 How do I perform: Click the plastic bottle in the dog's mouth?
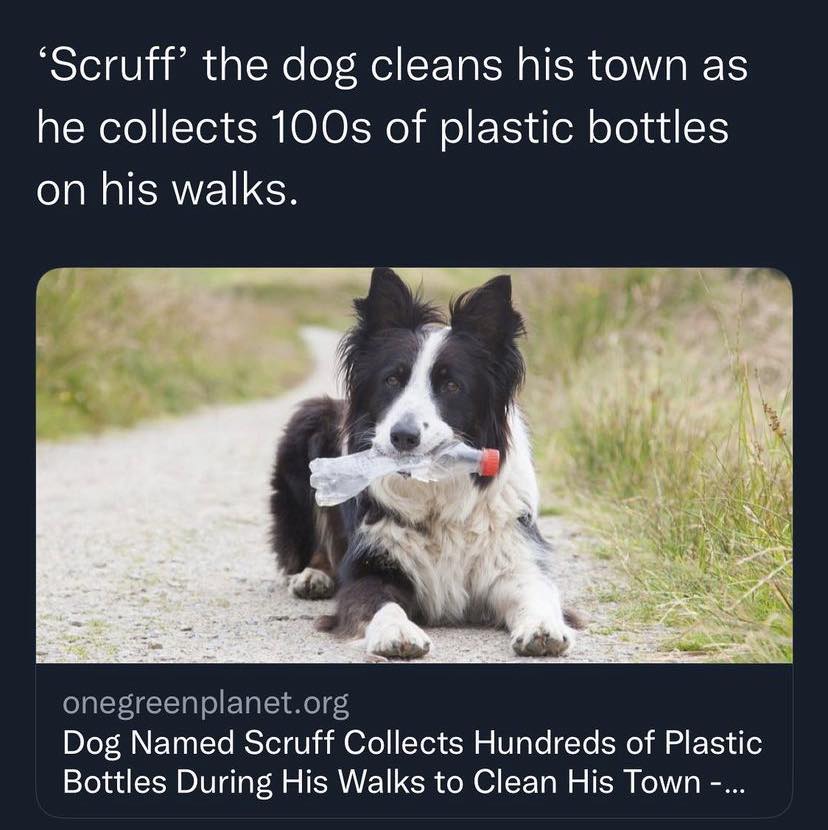[x=404, y=471]
